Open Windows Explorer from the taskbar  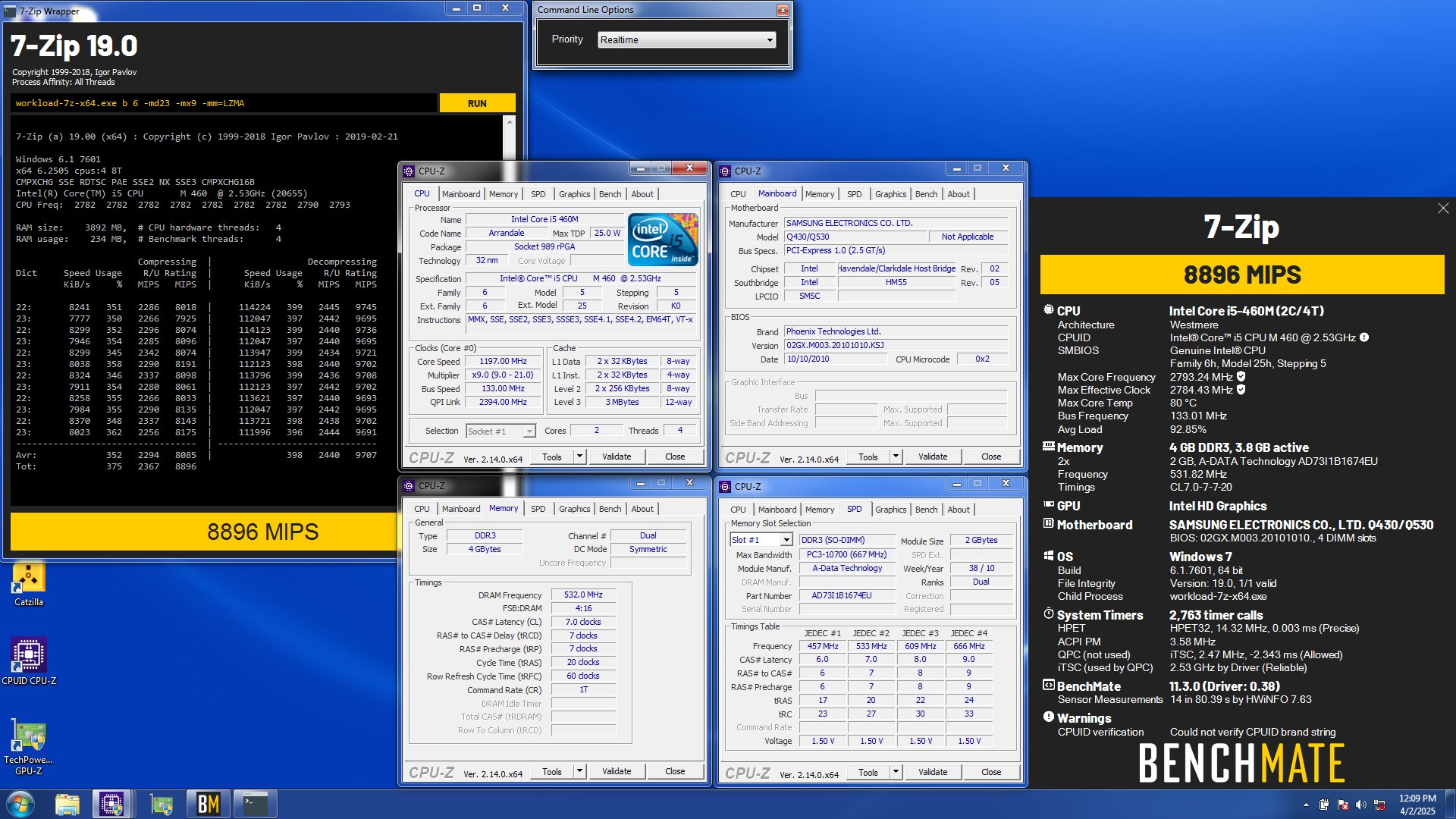point(67,804)
